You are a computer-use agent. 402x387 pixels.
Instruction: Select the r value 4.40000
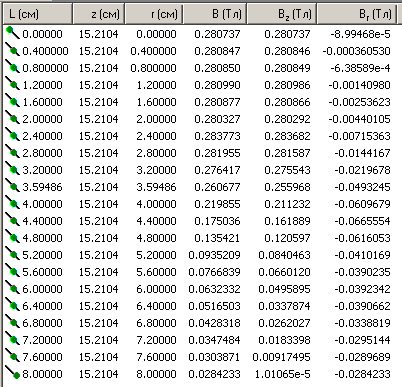click(x=156, y=221)
